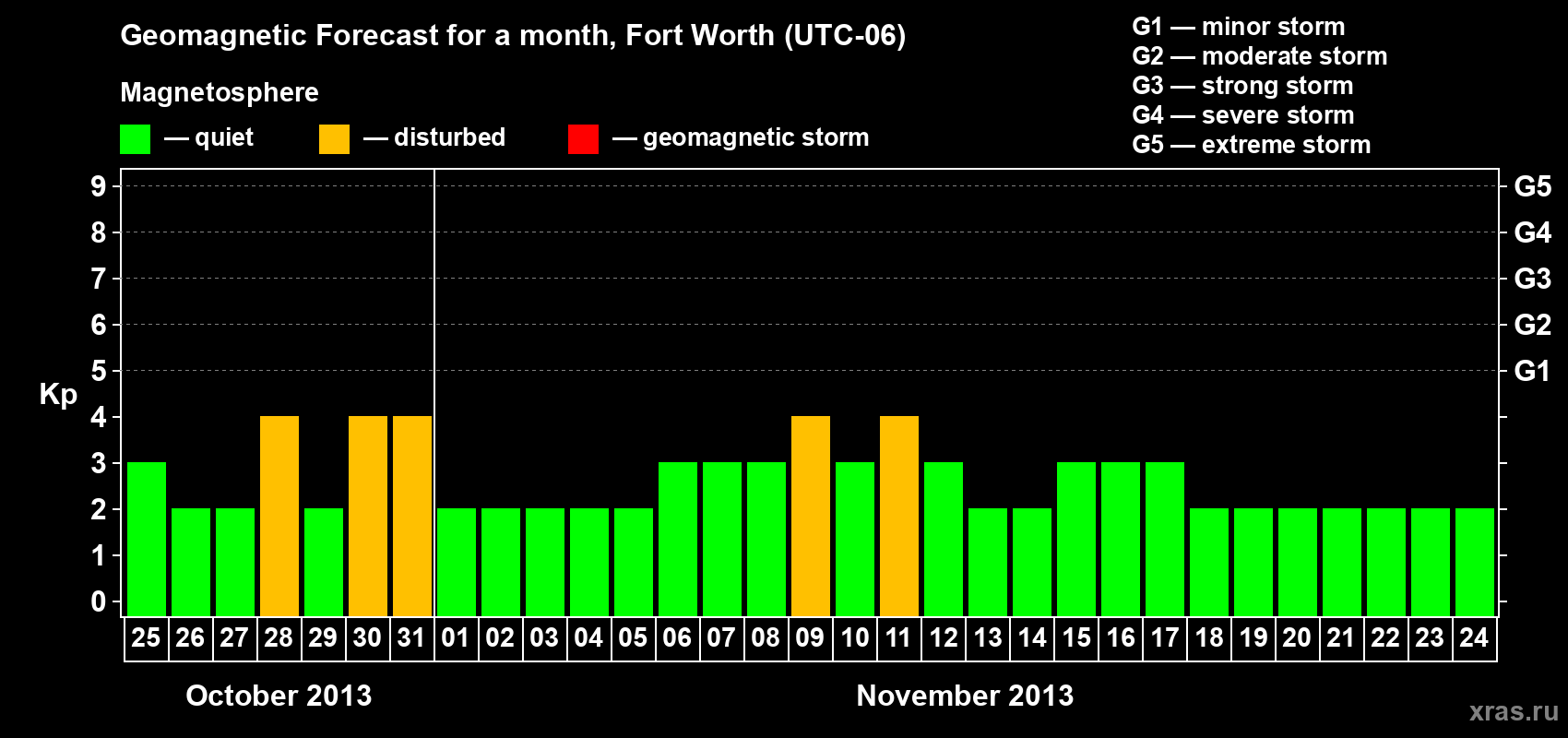Viewport: 1568px width, 738px height.
Task: Click 'G3 — strong storm' legend text
Action: click(x=1242, y=86)
